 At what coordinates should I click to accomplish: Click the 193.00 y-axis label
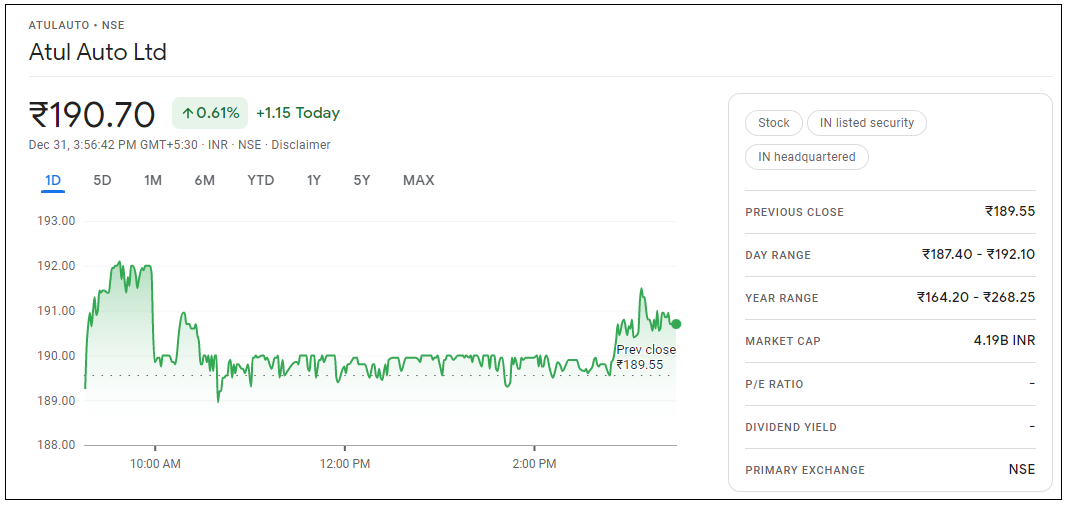(x=58, y=221)
